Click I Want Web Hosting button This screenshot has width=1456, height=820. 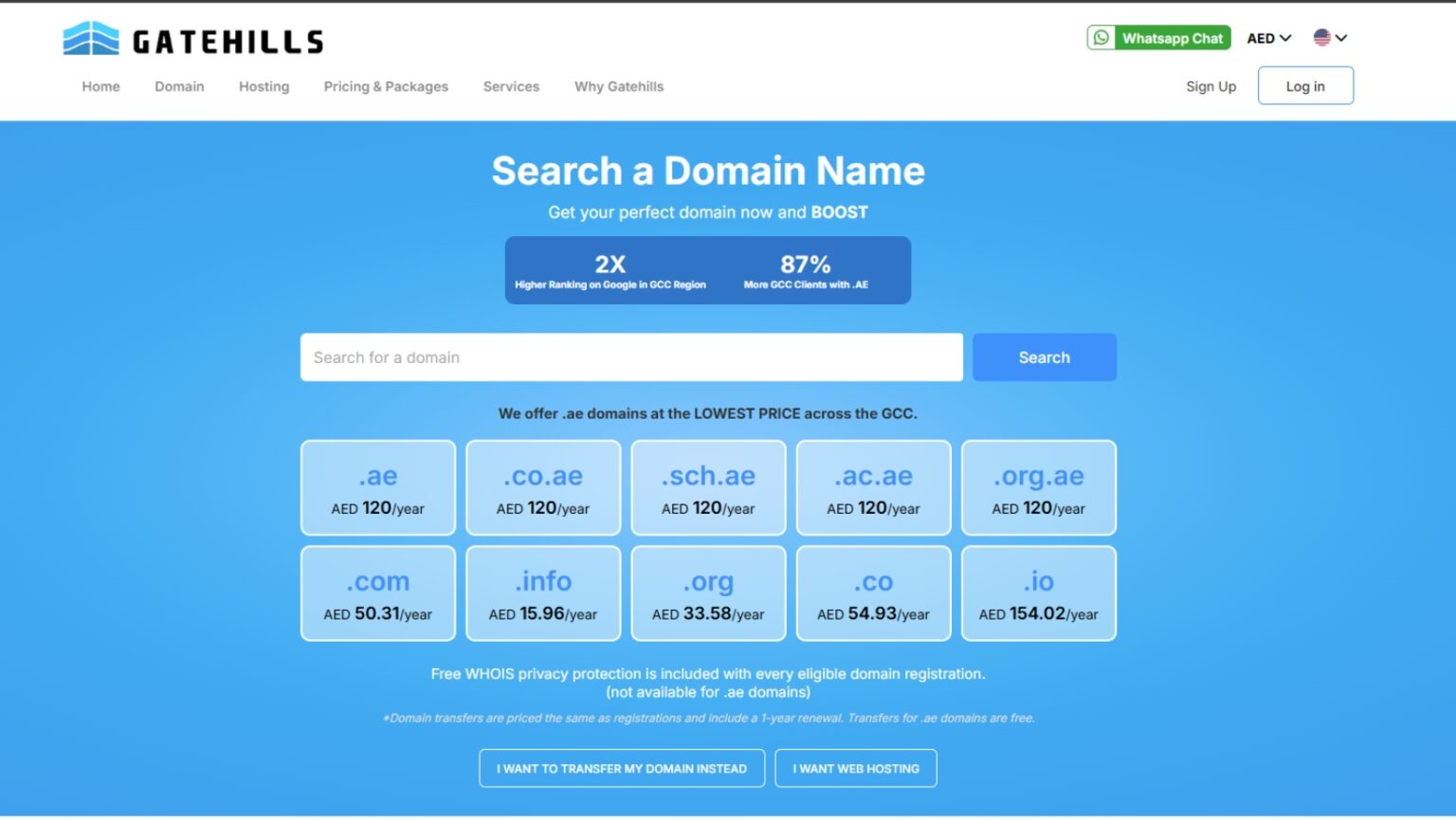855,769
